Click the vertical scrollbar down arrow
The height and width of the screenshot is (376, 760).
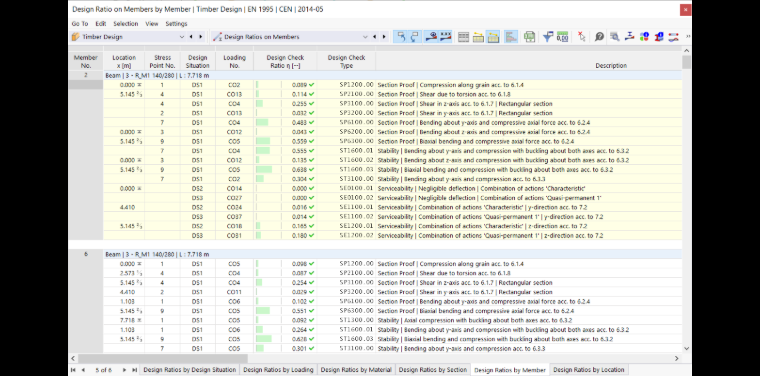click(686, 348)
